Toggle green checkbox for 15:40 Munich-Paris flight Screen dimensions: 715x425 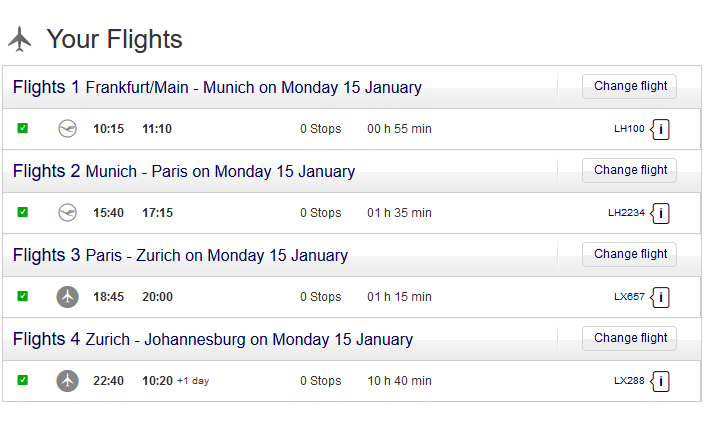pos(23,212)
